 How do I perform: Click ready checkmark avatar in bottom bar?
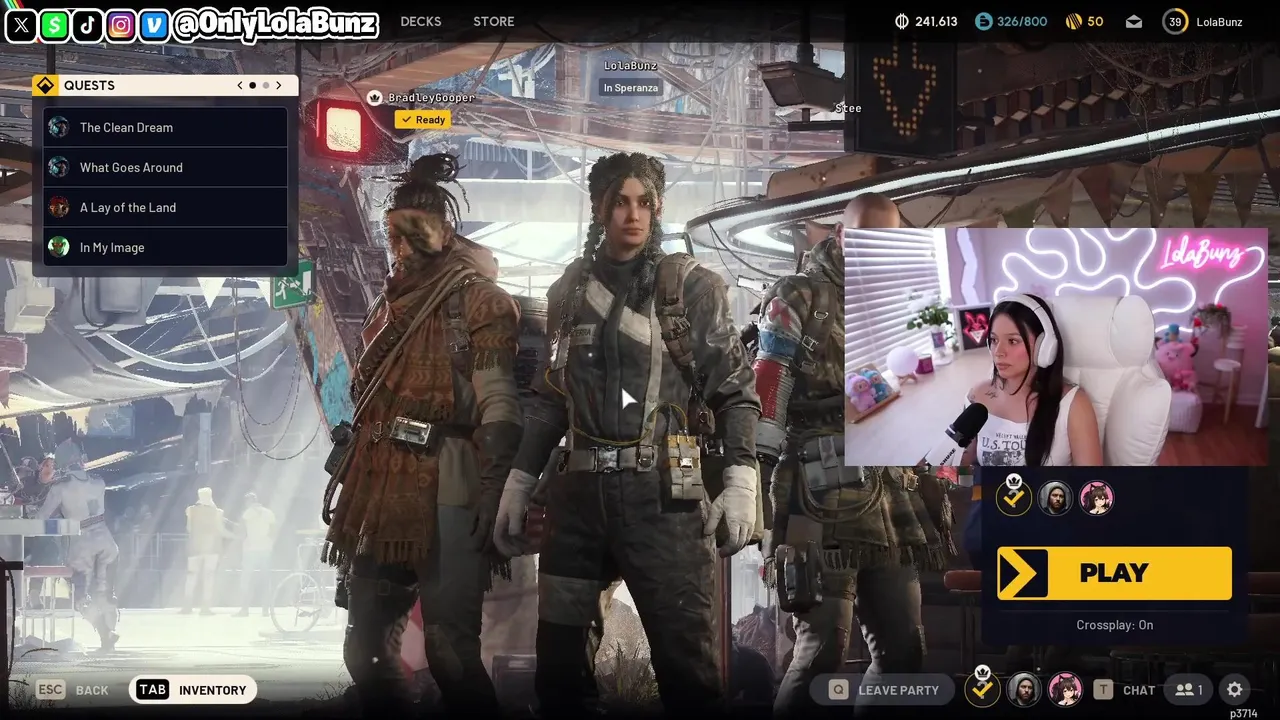[982, 688]
